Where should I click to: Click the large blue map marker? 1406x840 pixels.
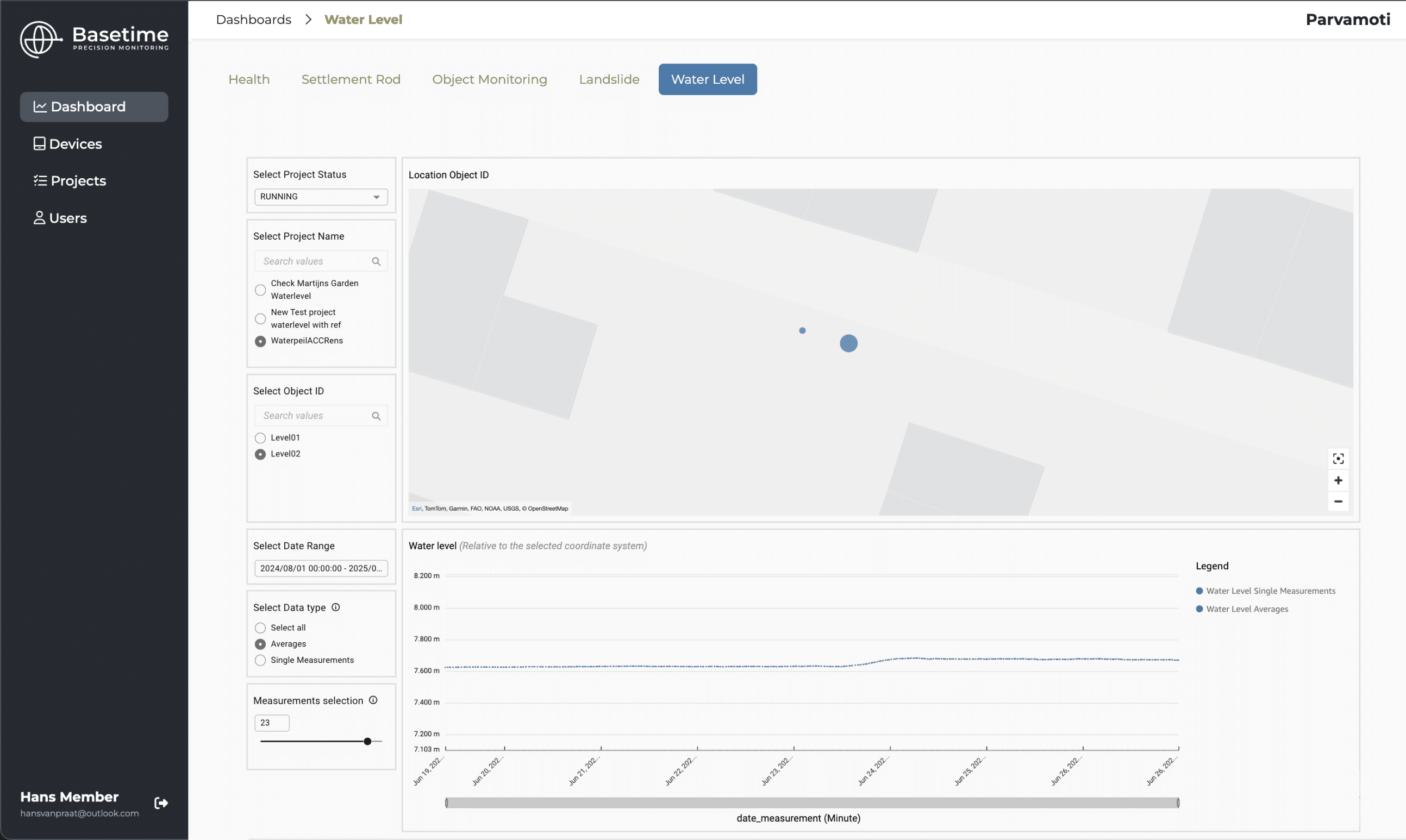848,343
